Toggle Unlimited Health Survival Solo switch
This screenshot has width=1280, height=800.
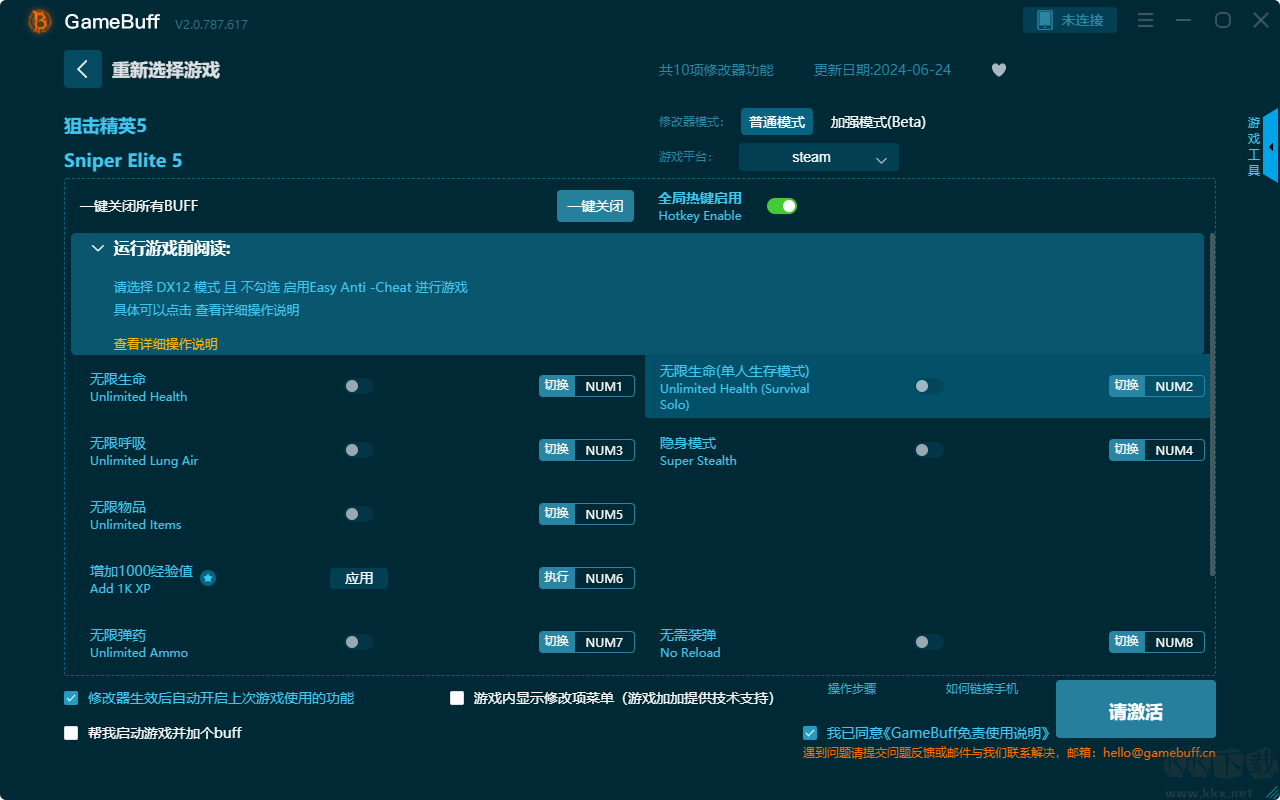point(929,386)
